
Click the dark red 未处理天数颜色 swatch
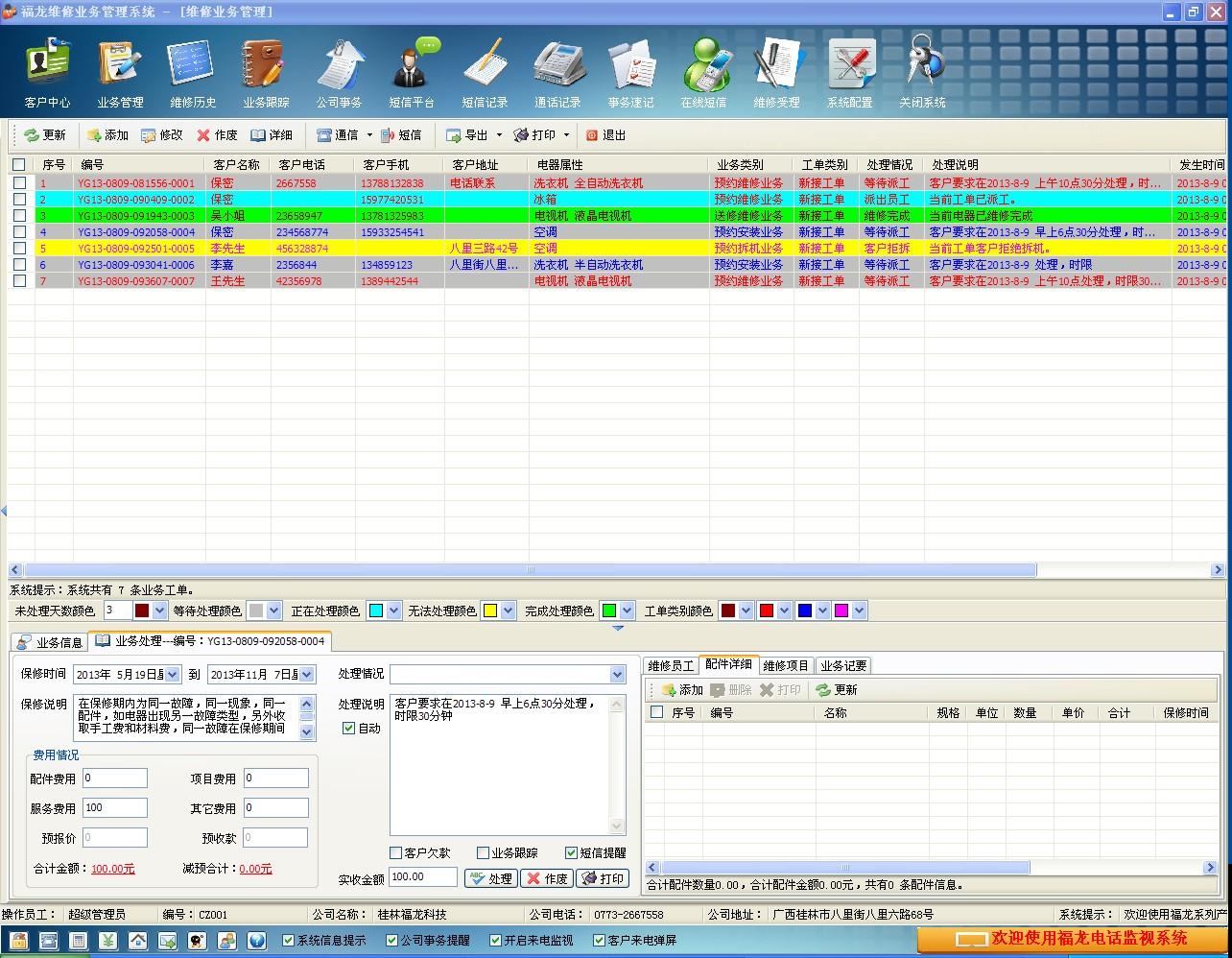point(142,611)
